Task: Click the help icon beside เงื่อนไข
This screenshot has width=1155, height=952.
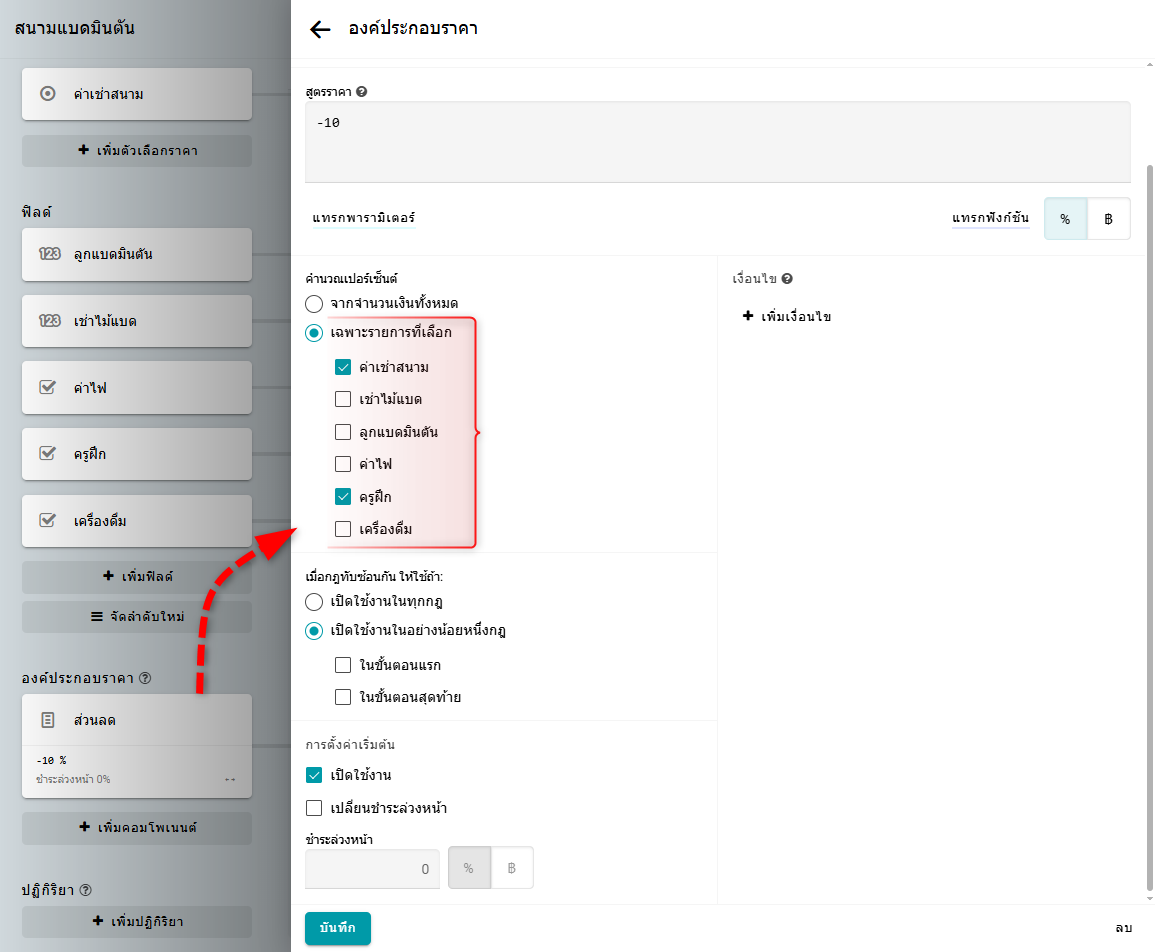Action: (x=787, y=279)
